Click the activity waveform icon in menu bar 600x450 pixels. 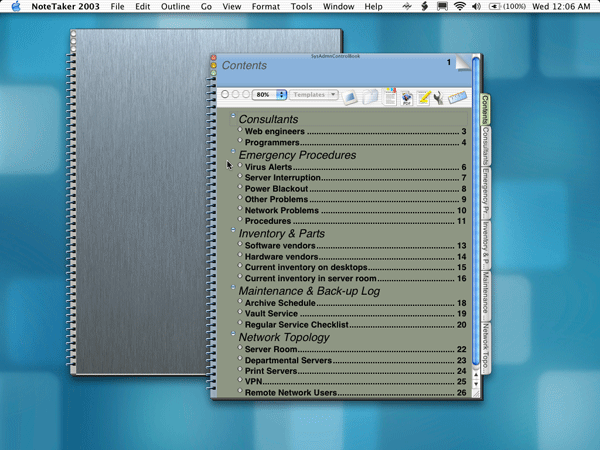coord(407,6)
